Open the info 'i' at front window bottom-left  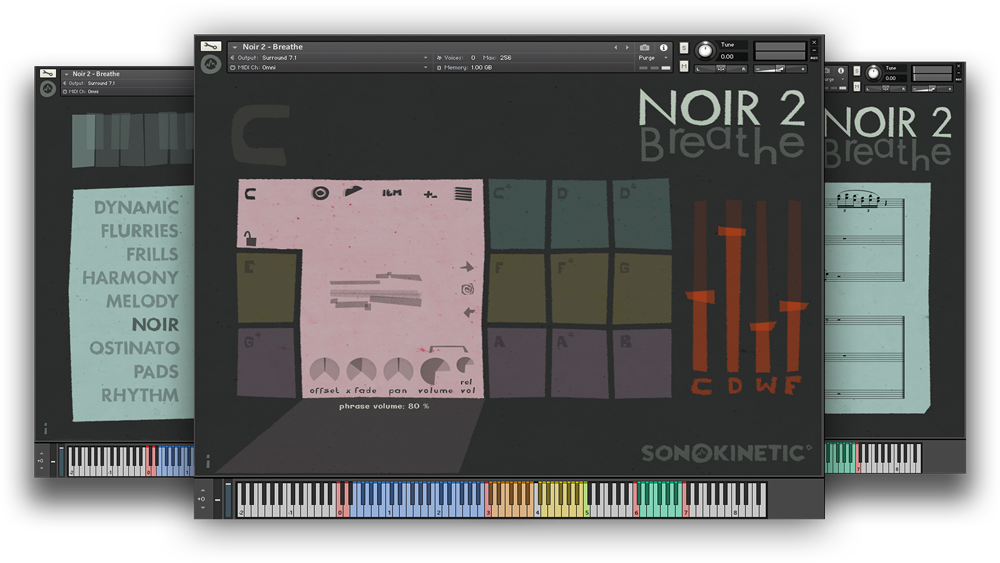207,460
